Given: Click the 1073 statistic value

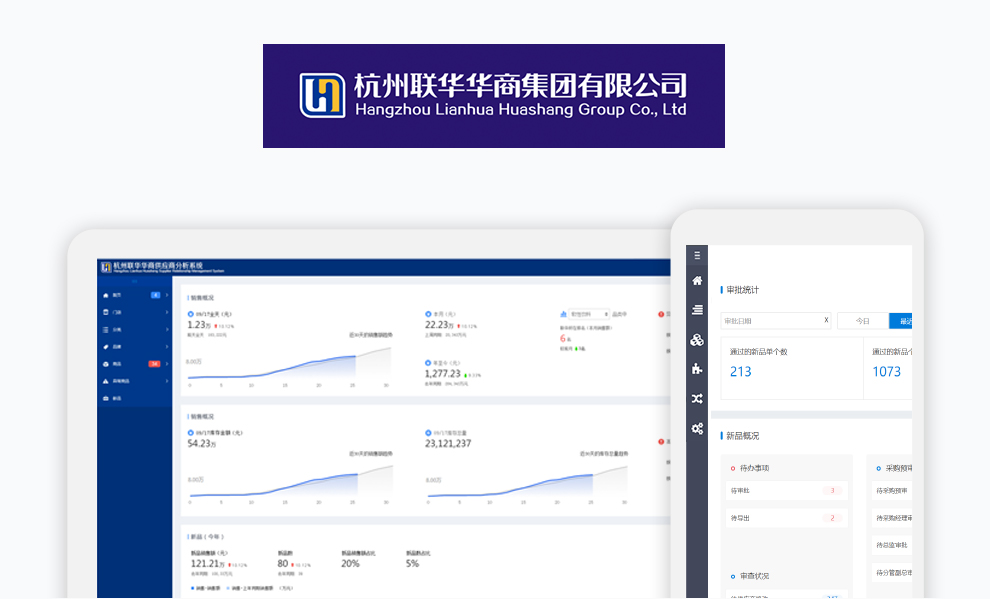Looking at the screenshot, I should click(886, 372).
